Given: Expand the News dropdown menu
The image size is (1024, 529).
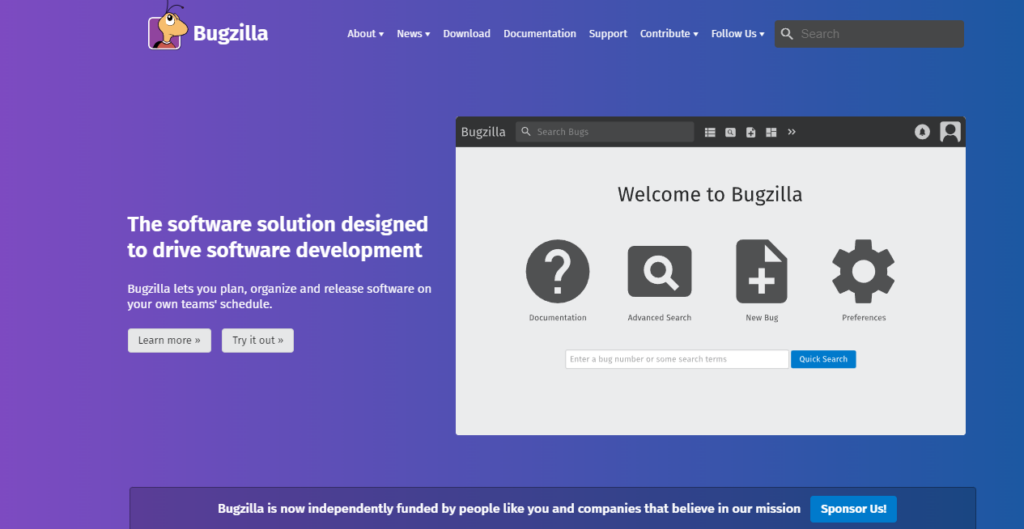Looking at the screenshot, I should click(x=413, y=34).
